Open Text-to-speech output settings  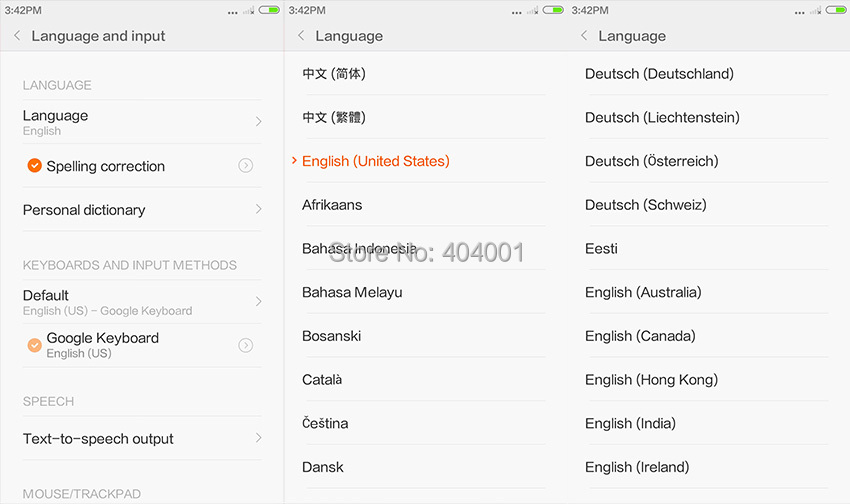click(98, 439)
